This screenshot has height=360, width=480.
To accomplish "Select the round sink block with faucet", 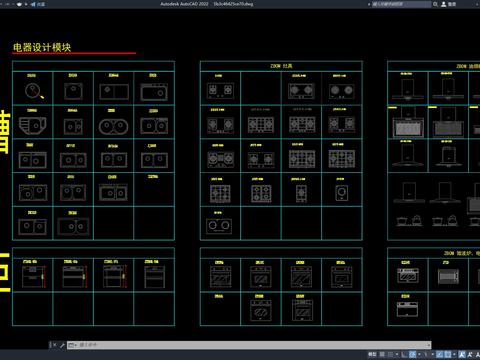I will point(34,91).
